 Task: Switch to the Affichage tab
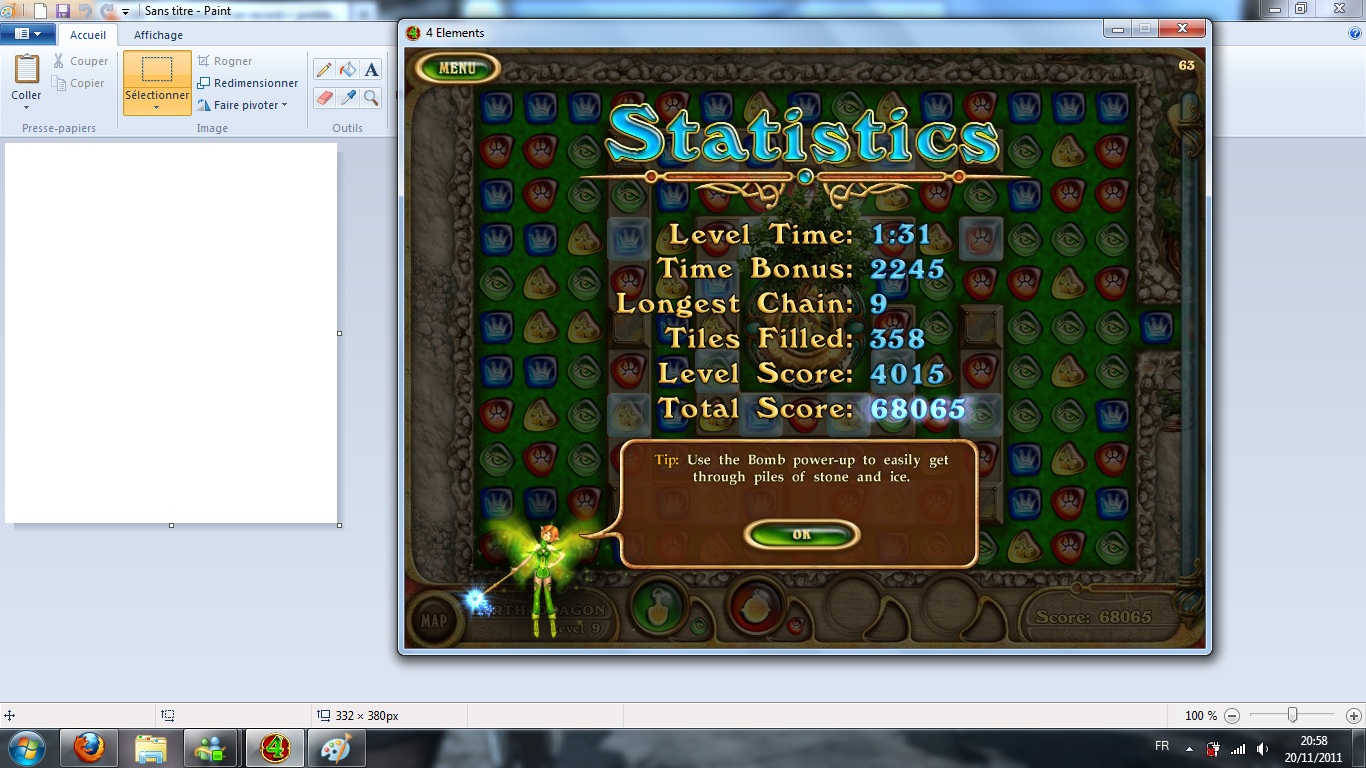coord(158,35)
